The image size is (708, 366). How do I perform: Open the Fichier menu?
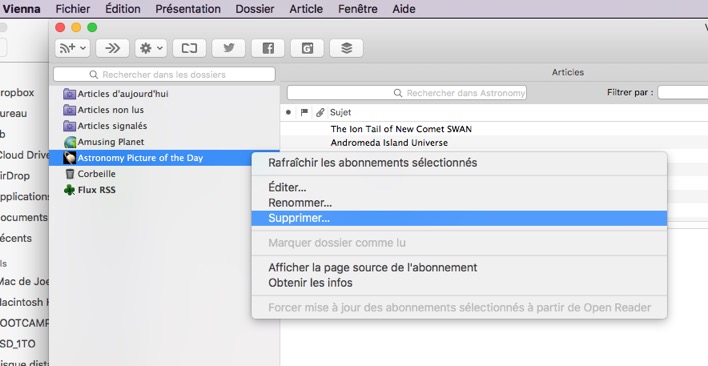coord(73,9)
